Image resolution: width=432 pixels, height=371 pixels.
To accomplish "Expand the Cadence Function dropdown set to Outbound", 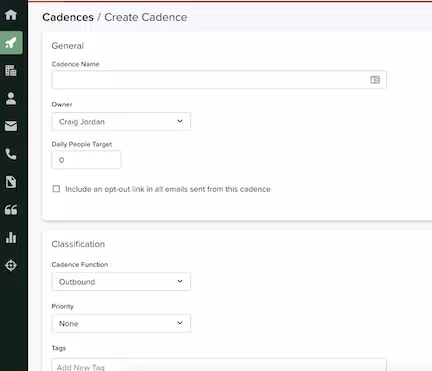I will click(x=121, y=282).
